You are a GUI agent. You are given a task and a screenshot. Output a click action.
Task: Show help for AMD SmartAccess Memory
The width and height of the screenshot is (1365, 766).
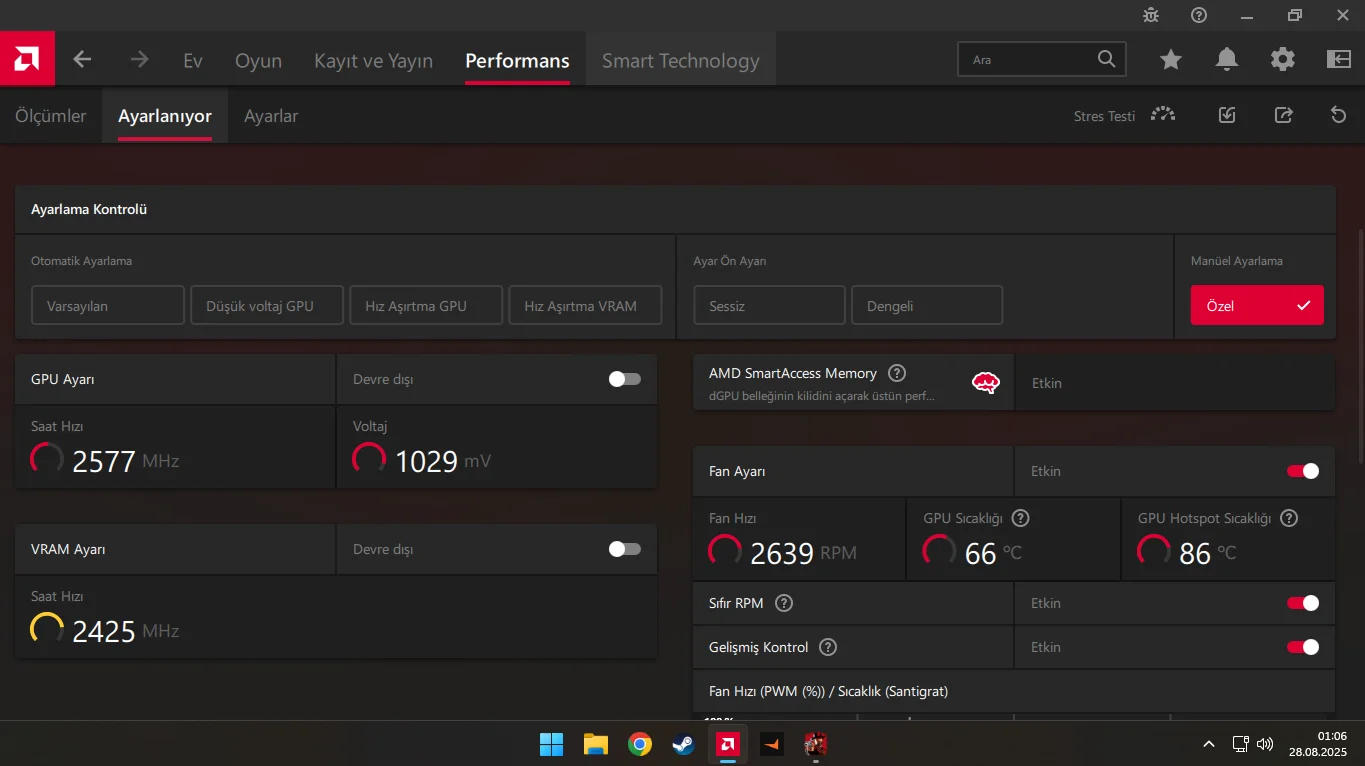pyautogui.click(x=897, y=373)
